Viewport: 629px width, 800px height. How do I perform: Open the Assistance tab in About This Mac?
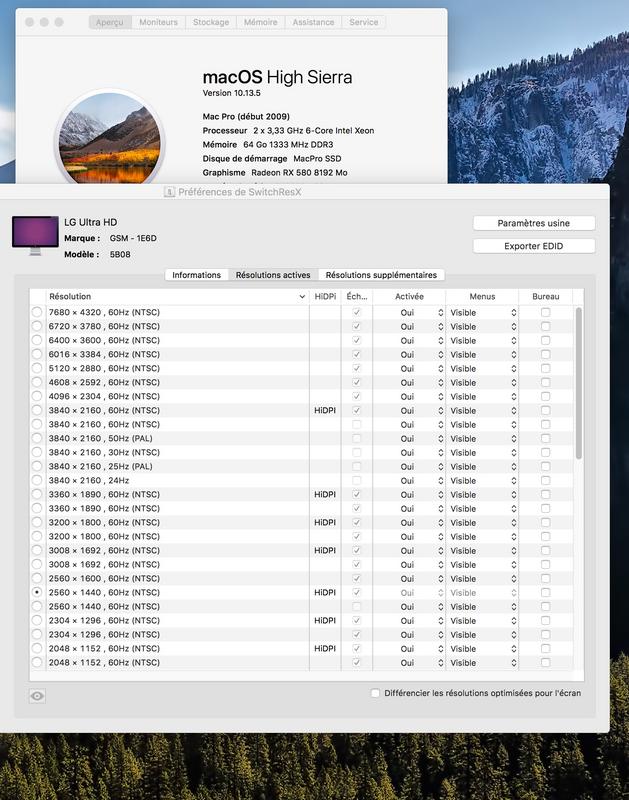click(x=313, y=22)
